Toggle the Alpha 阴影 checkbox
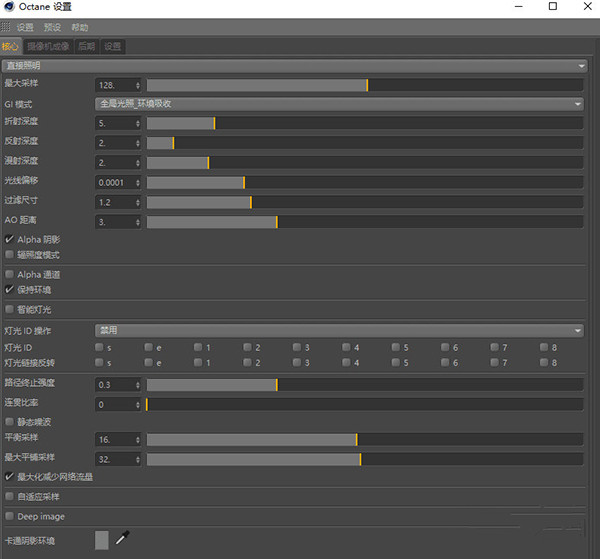Screen dimensions: 600x559 coord(10,240)
